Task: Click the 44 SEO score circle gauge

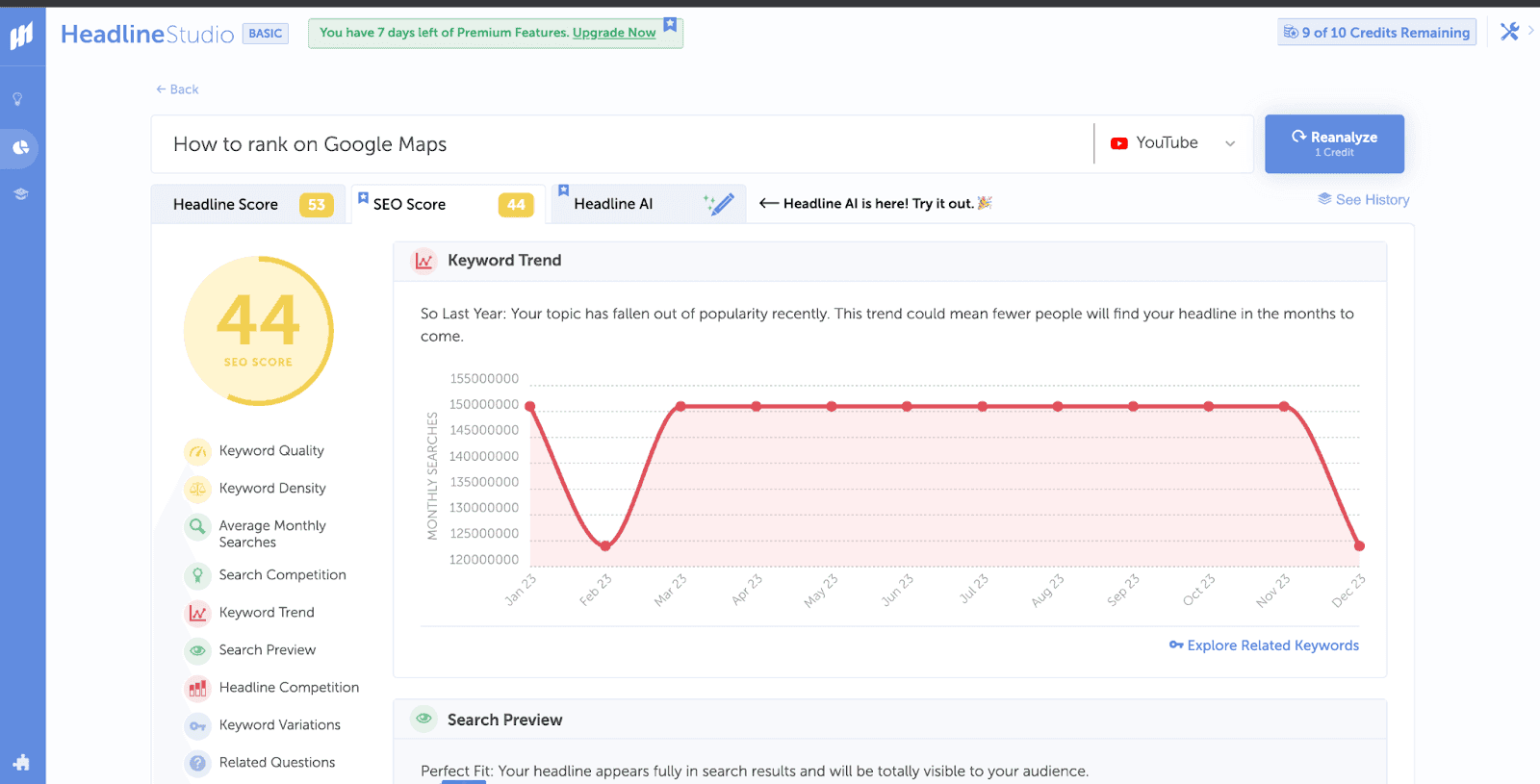Action: 258,331
